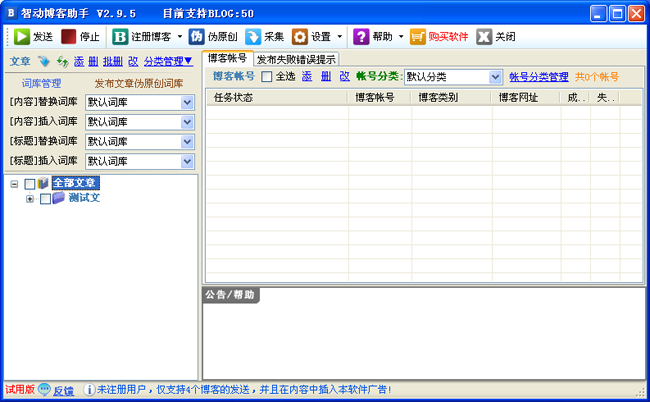Click the green 发送 send icon

(22, 37)
